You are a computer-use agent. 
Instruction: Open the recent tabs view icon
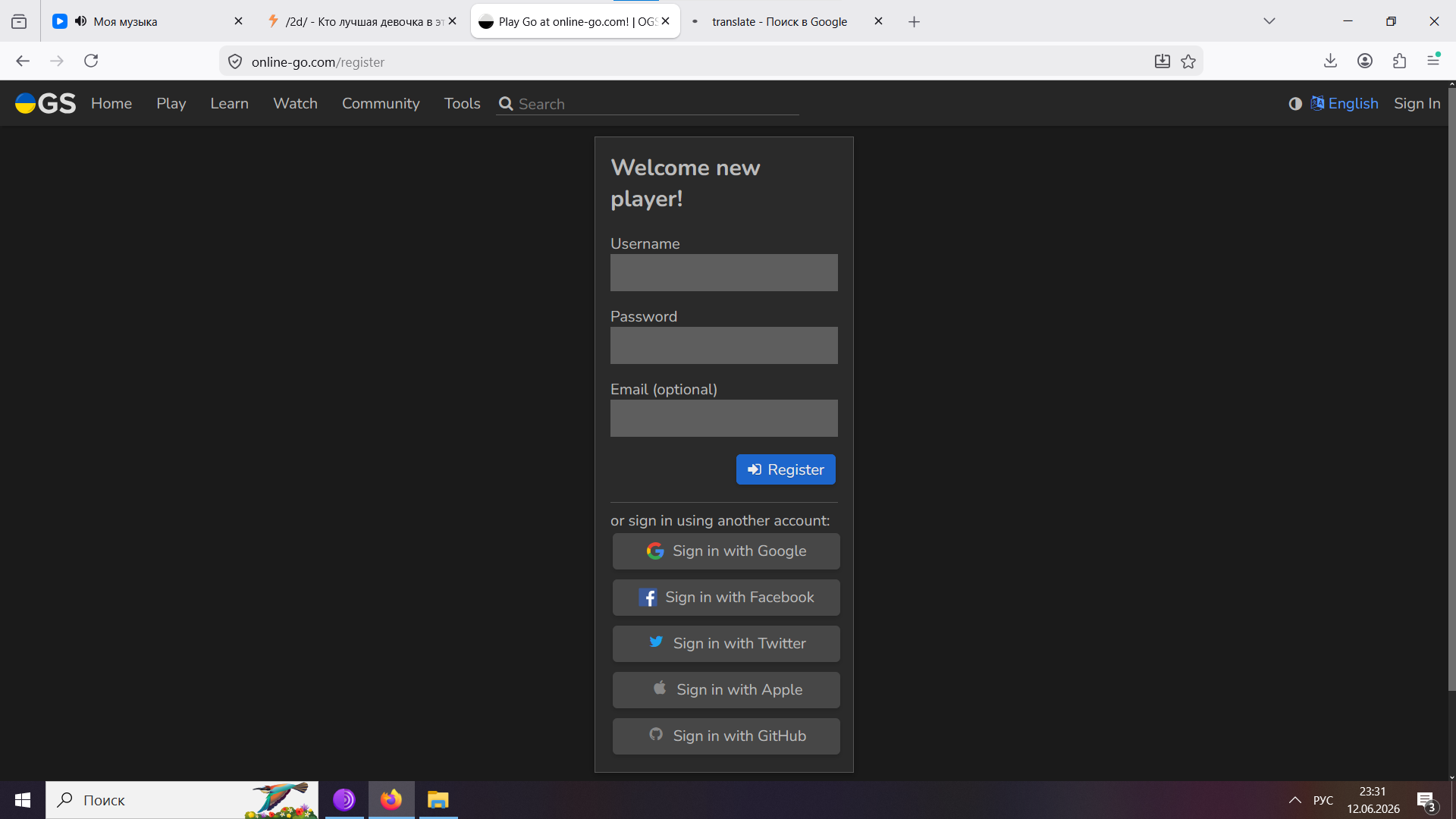[x=19, y=22]
